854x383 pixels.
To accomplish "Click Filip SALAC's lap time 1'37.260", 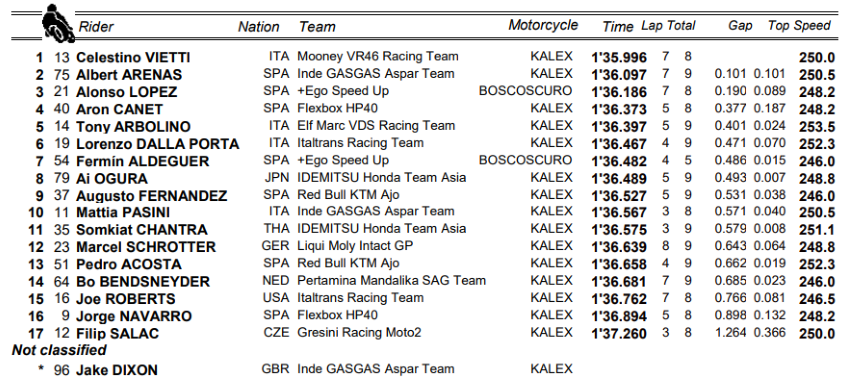I will 619,333.
